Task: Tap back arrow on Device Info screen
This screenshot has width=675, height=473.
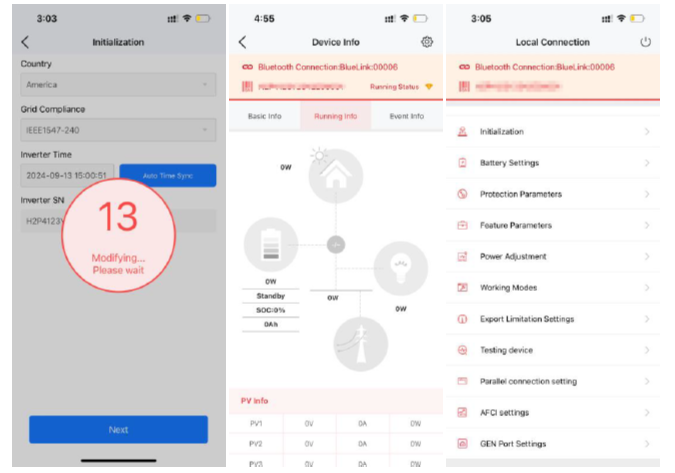Action: (243, 42)
